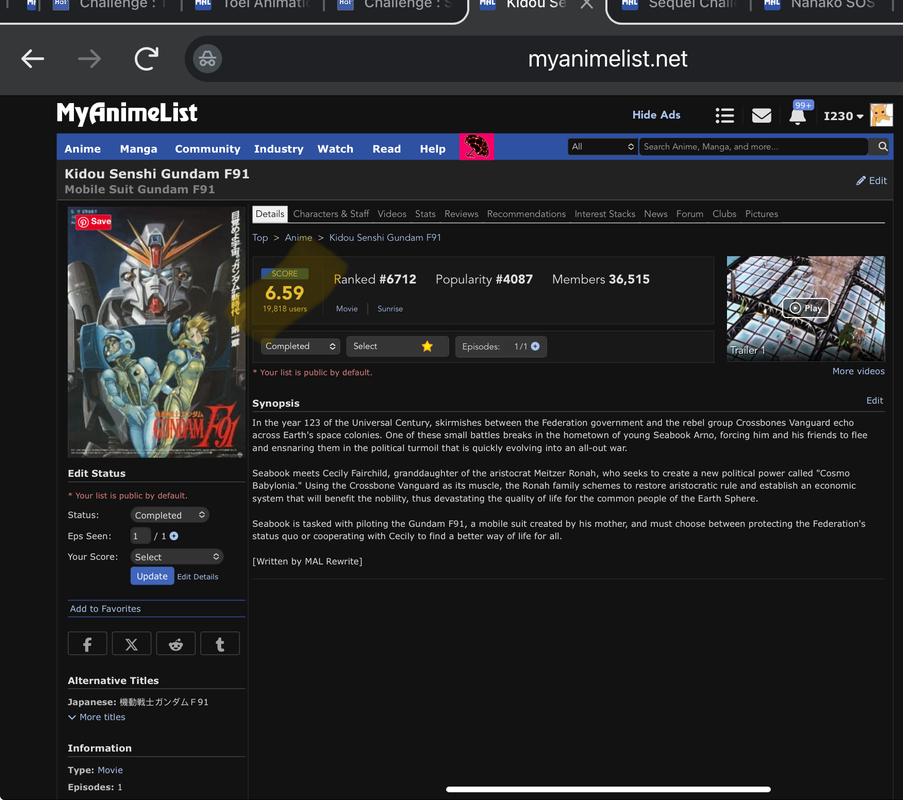Click Hide Ads link
The image size is (903, 800).
[656, 115]
